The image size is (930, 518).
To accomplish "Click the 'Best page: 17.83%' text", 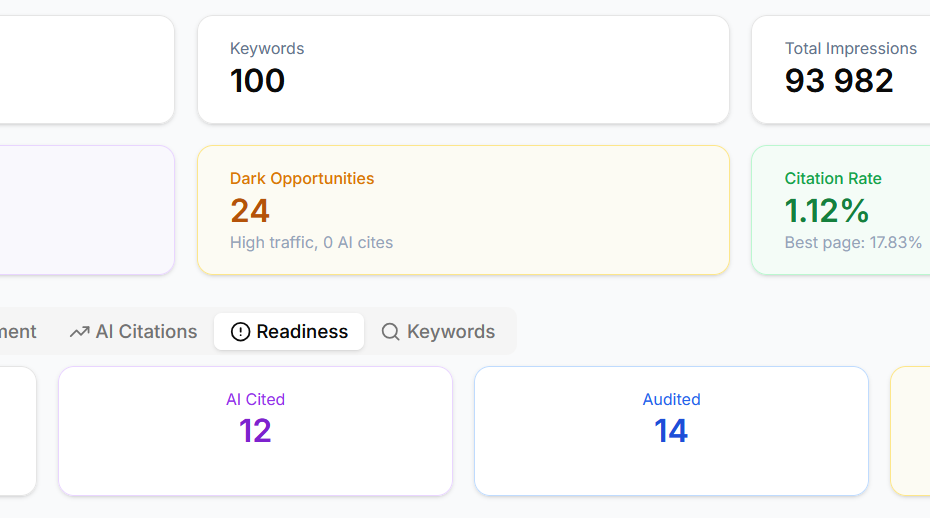I will pyautogui.click(x=853, y=243).
